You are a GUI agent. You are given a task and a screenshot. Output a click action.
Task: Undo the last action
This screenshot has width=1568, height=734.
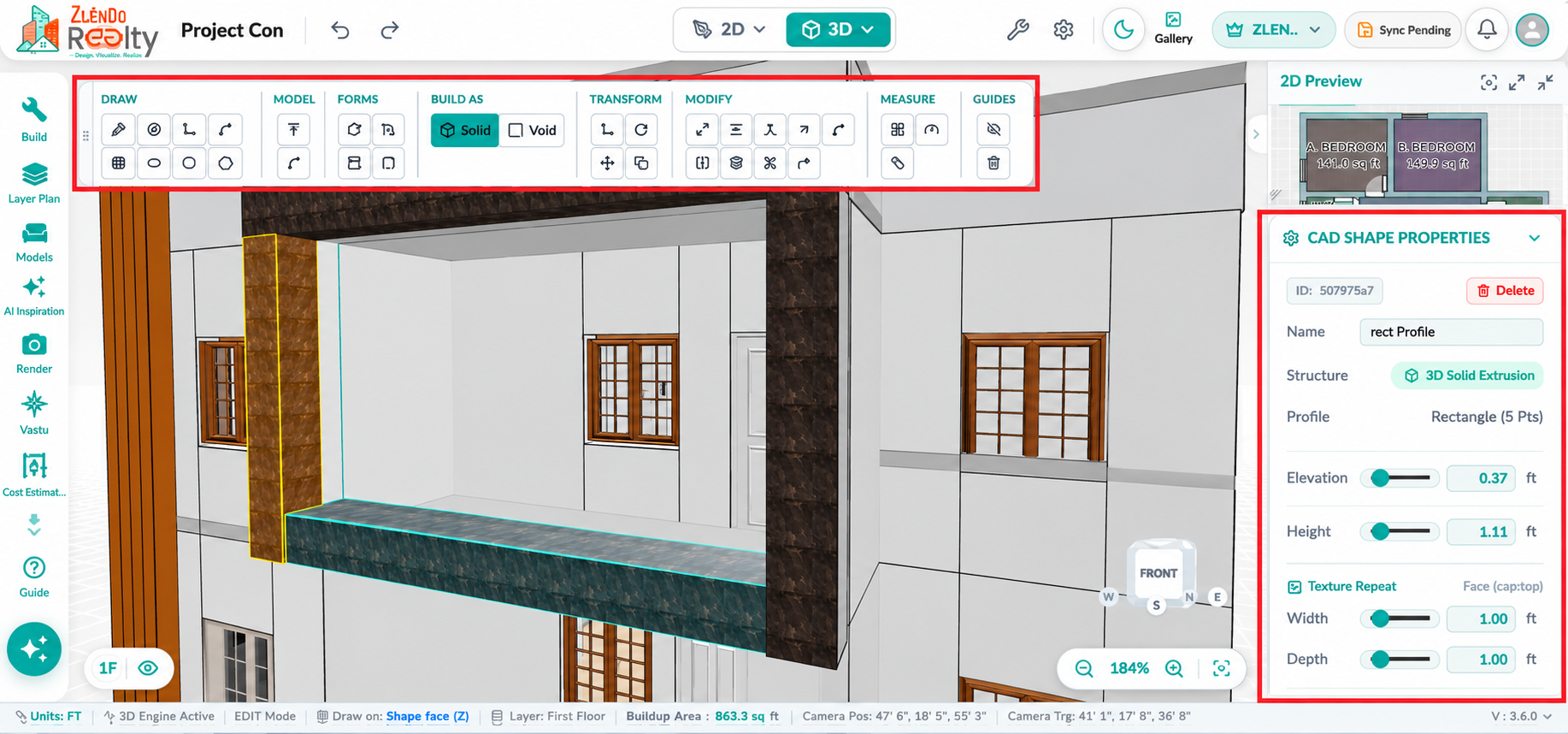[340, 31]
